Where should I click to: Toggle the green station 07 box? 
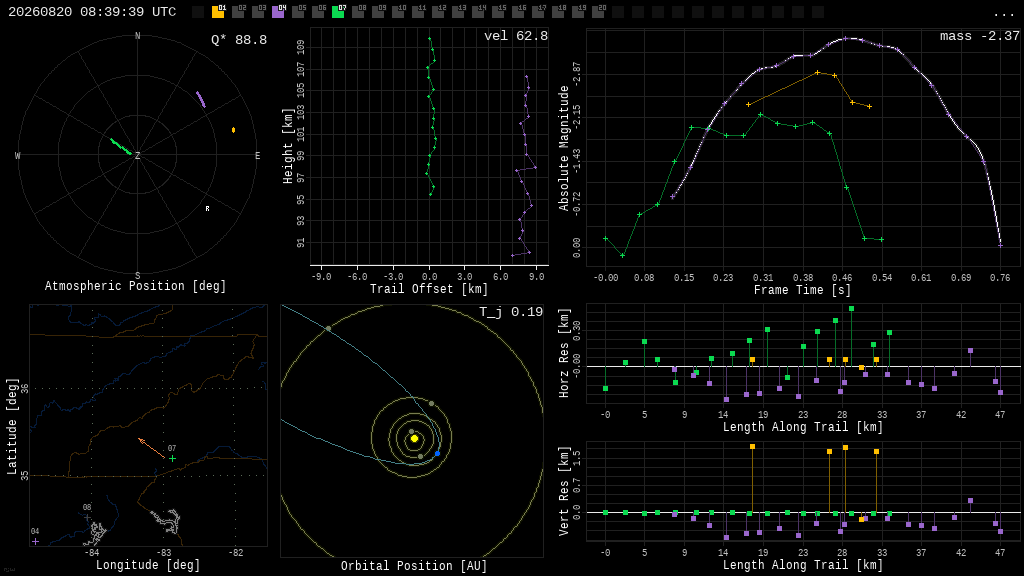coord(338,12)
